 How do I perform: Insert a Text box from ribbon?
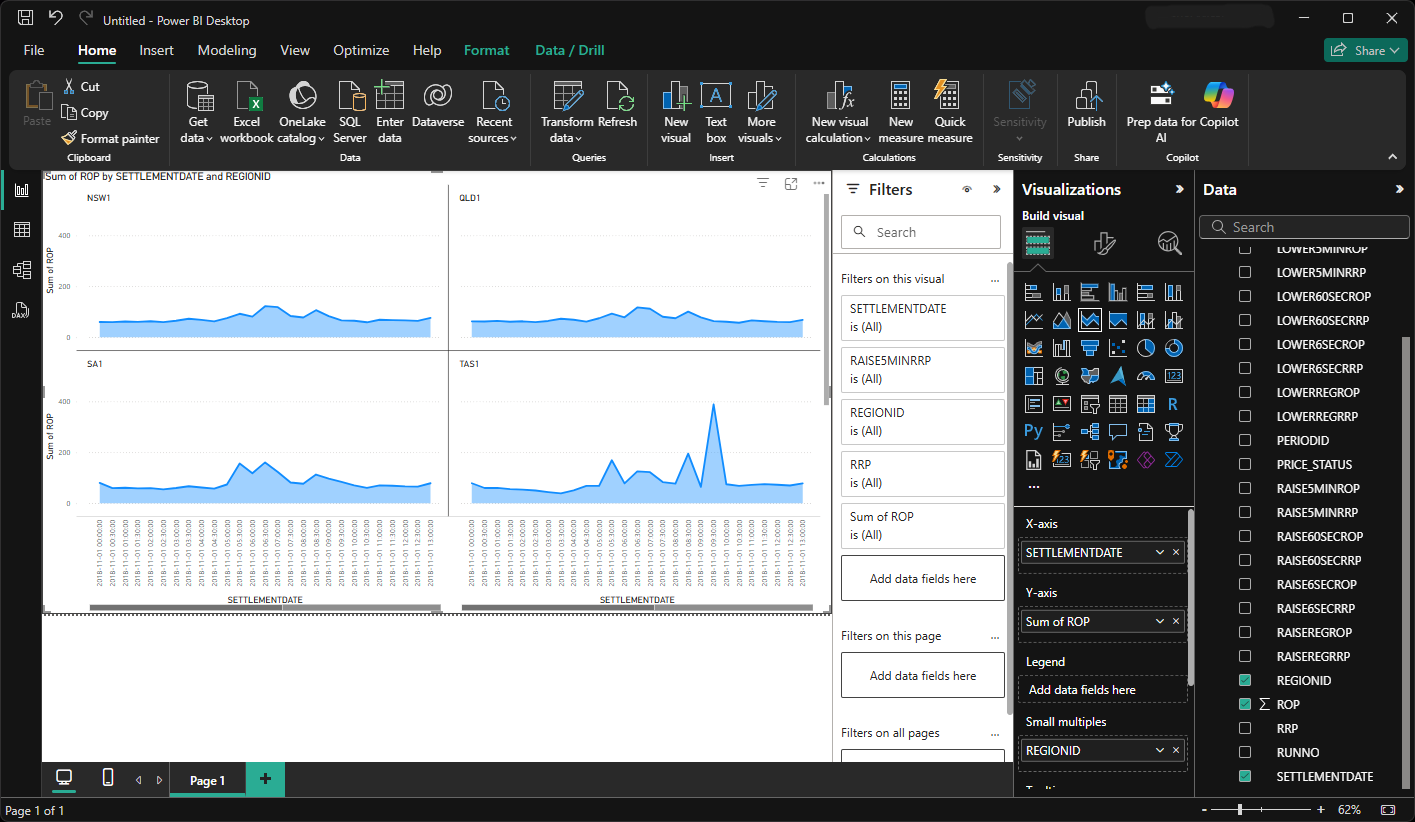pyautogui.click(x=715, y=113)
